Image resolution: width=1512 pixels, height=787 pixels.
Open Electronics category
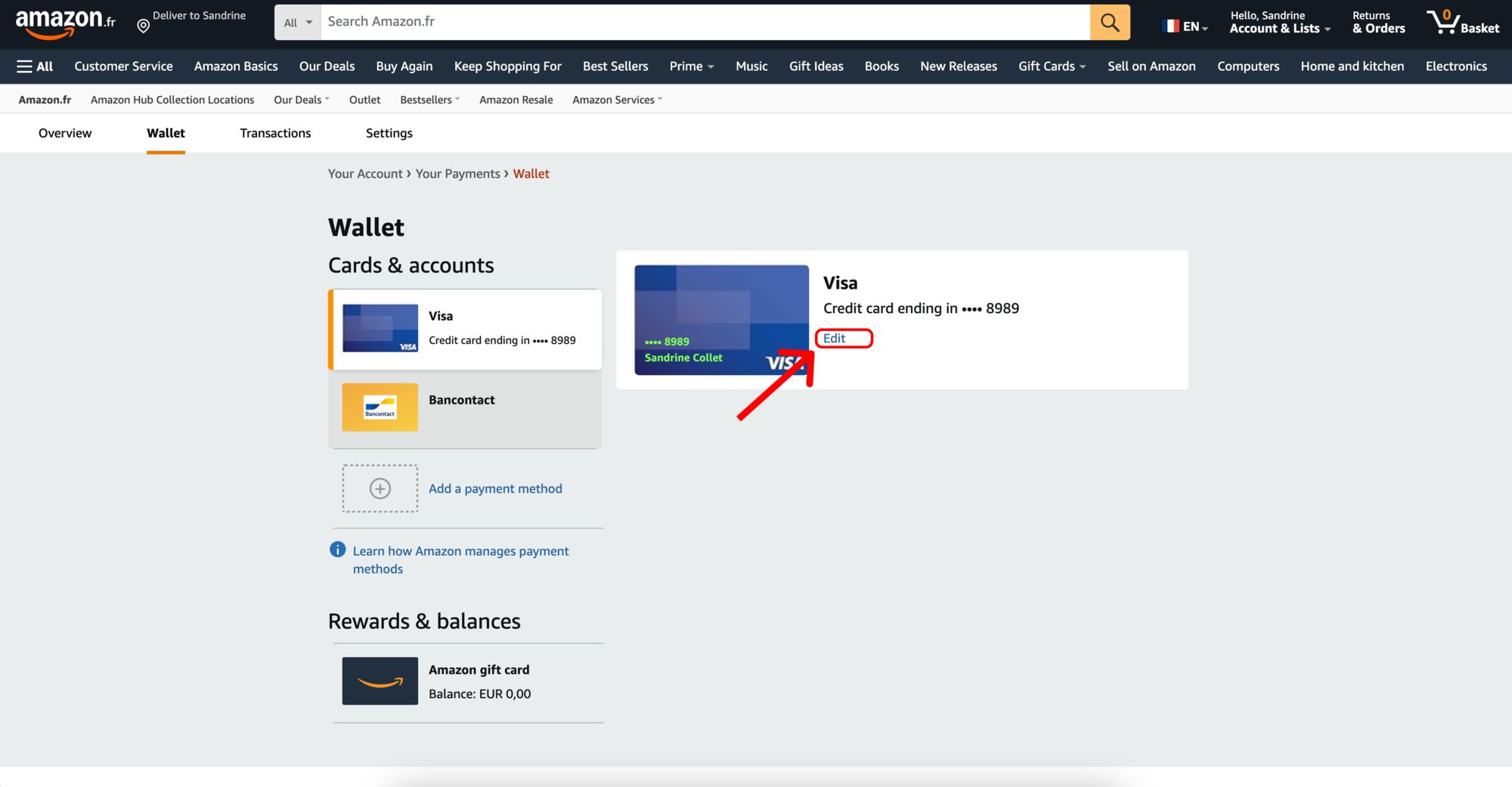click(x=1456, y=67)
